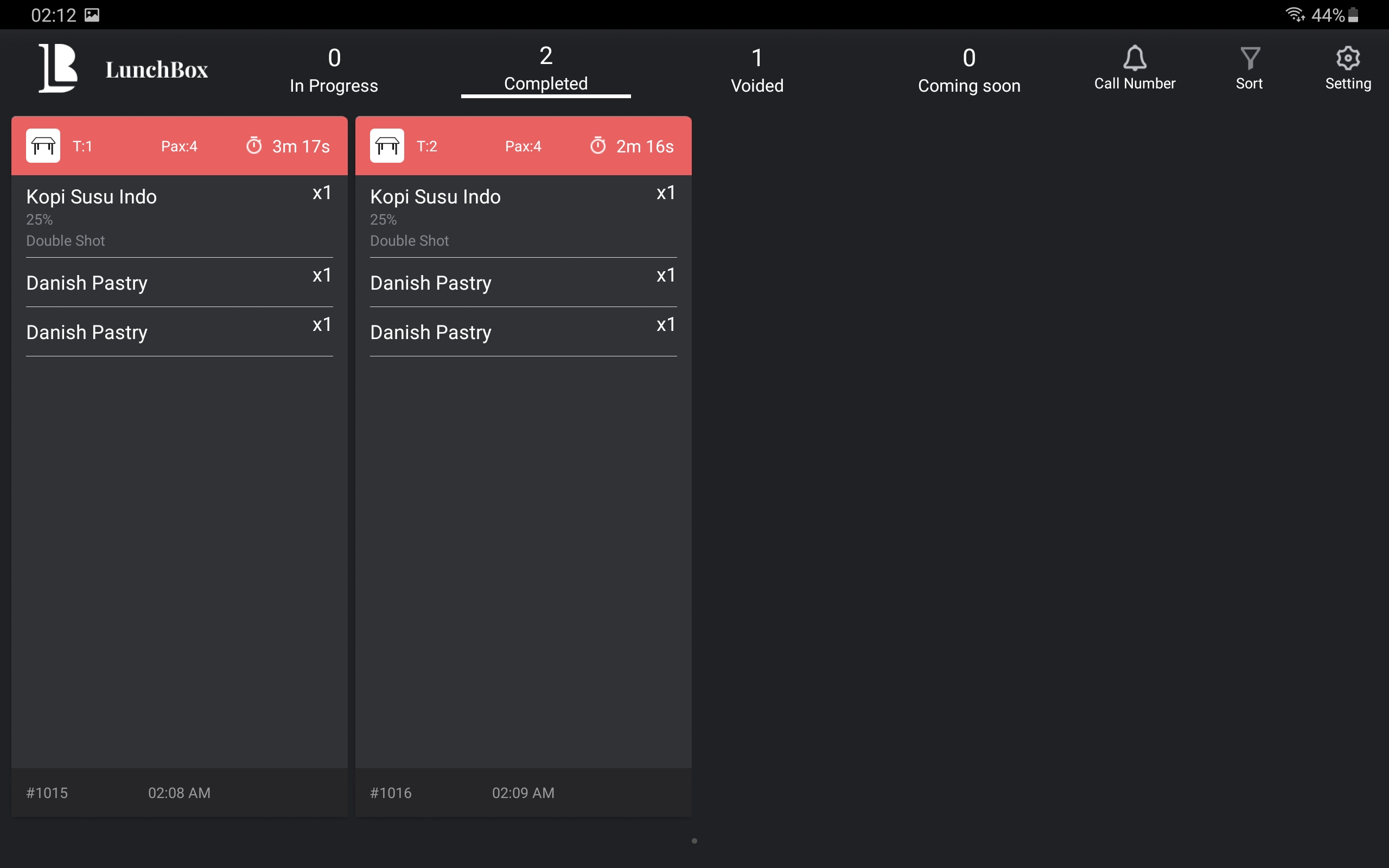Switch to the In Progress tab
Screen dimensions: 1389x868
334,70
